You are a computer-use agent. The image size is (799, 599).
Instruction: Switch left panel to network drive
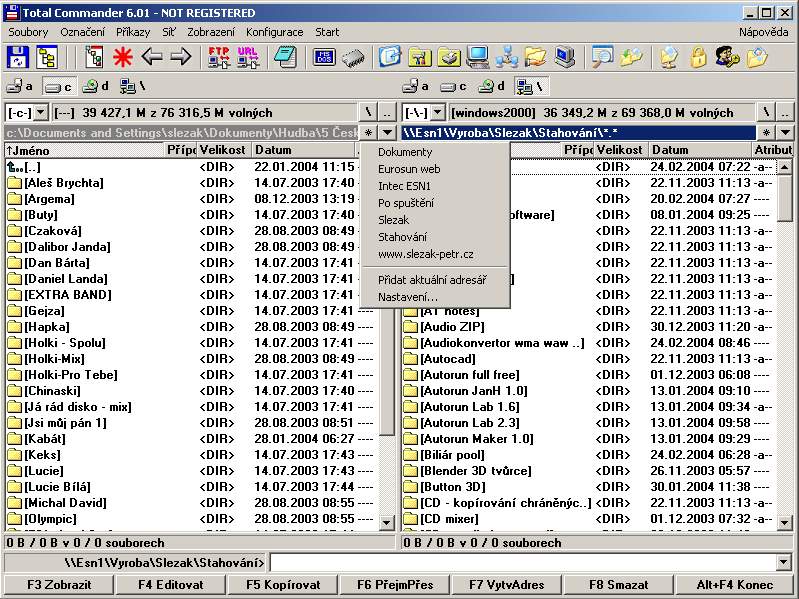[132, 87]
